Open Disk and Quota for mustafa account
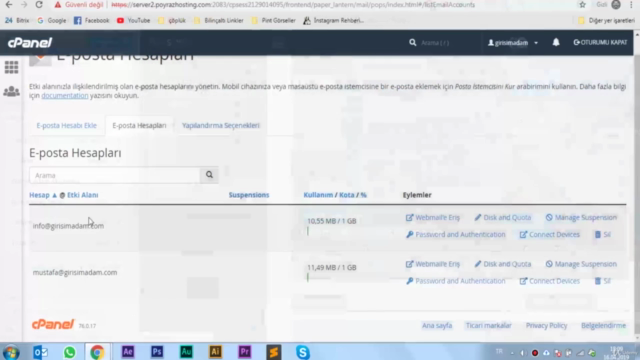 (502, 264)
